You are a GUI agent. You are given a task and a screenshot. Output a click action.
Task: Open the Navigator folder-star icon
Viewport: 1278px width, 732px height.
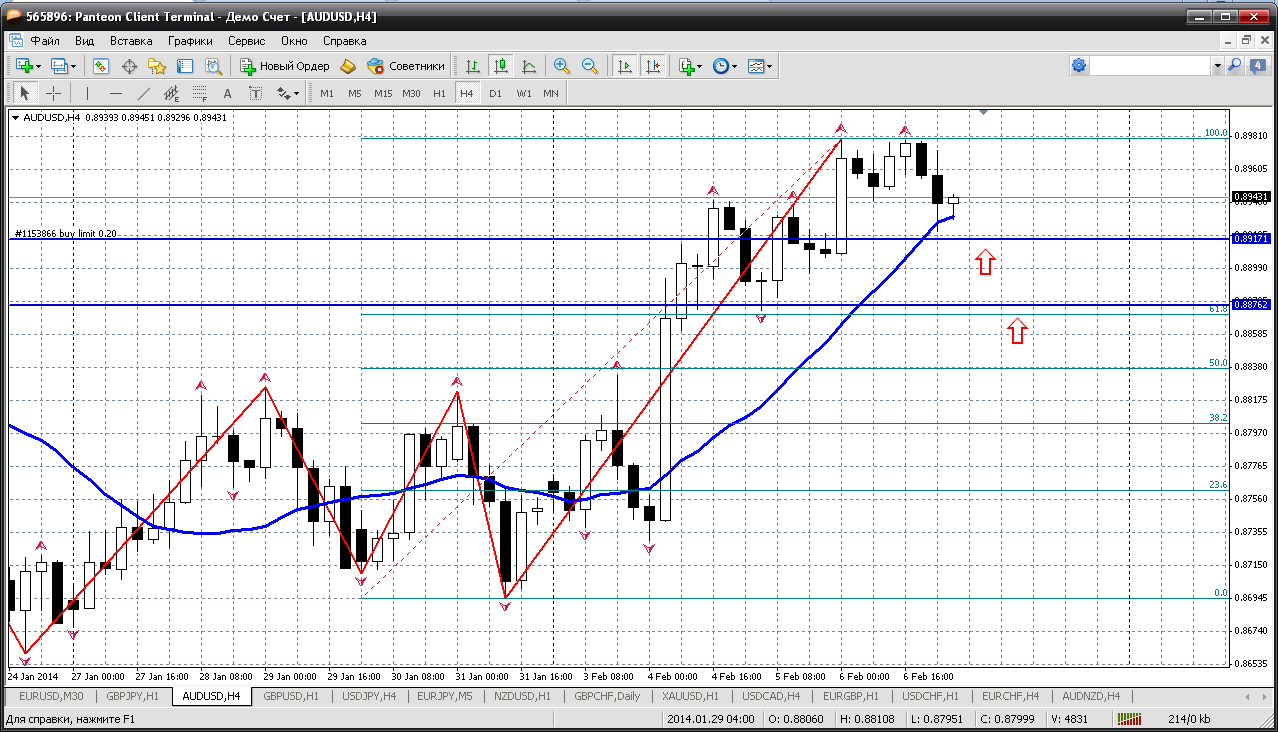pos(157,66)
